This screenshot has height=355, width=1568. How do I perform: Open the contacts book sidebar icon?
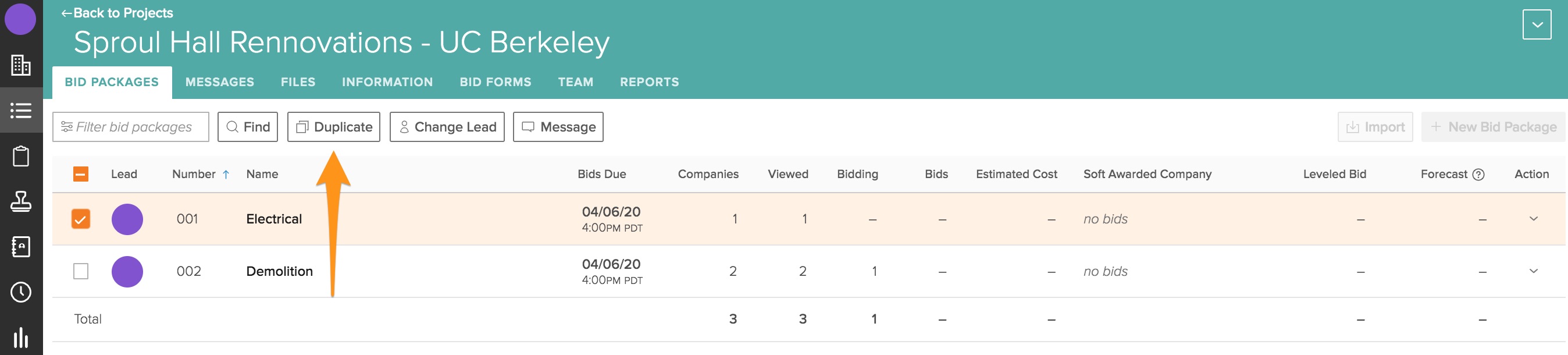pyautogui.click(x=21, y=247)
